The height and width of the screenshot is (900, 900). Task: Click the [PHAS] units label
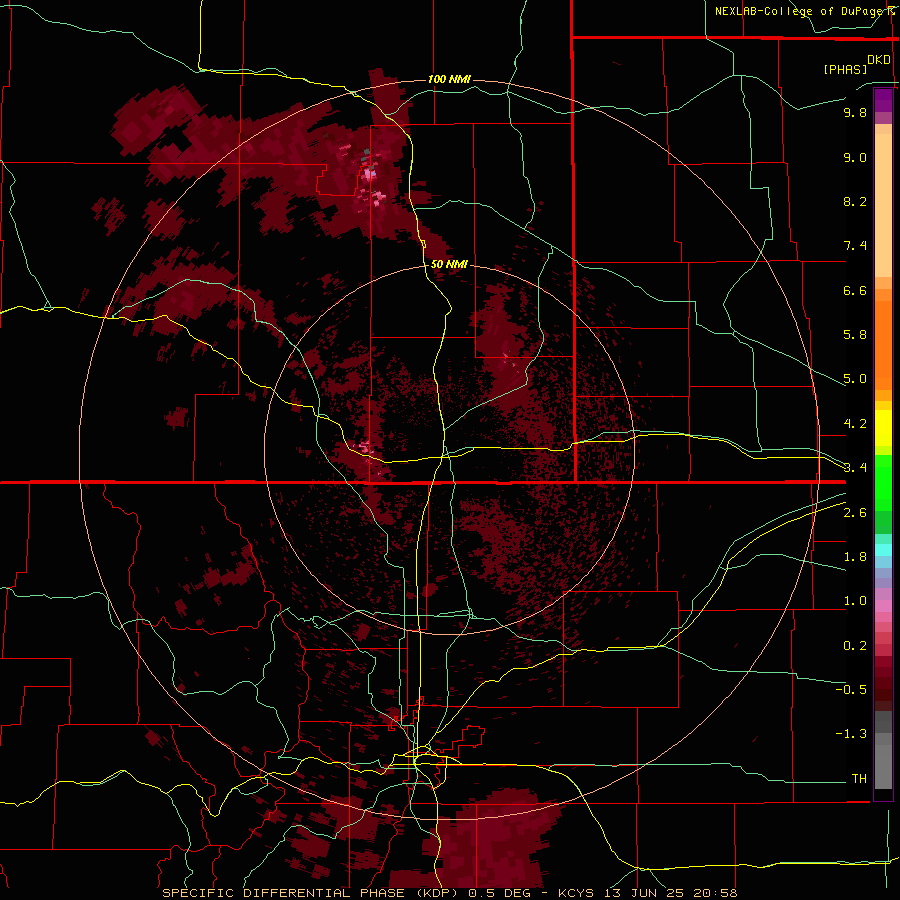point(845,69)
